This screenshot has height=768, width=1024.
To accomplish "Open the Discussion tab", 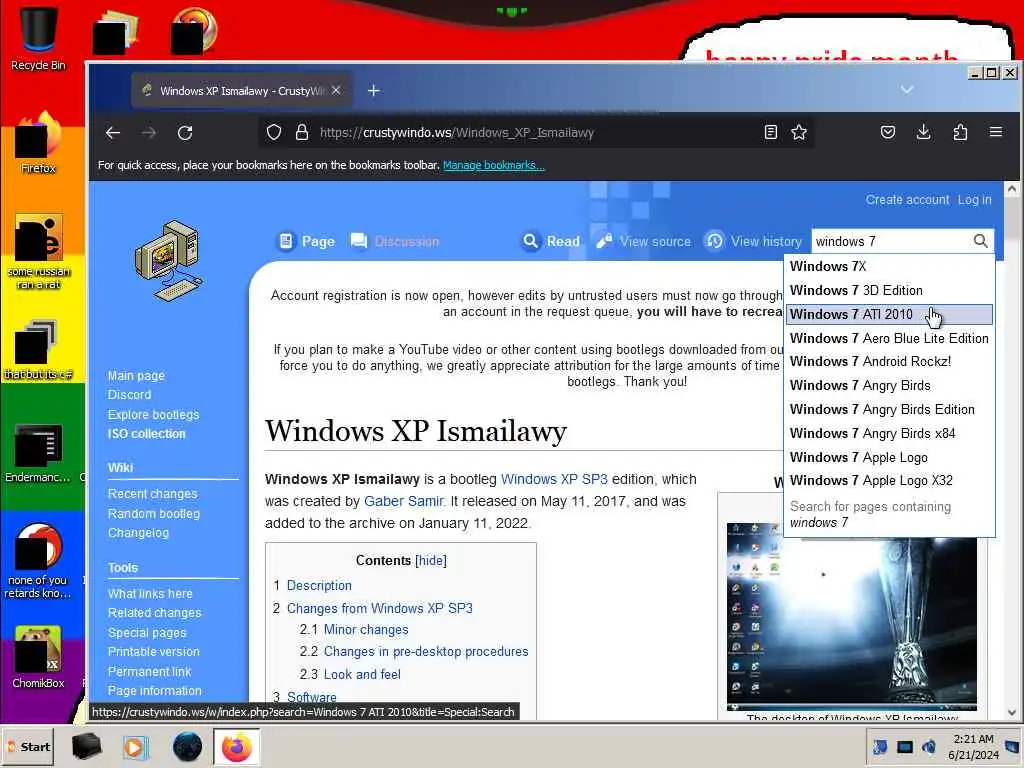I will [394, 241].
